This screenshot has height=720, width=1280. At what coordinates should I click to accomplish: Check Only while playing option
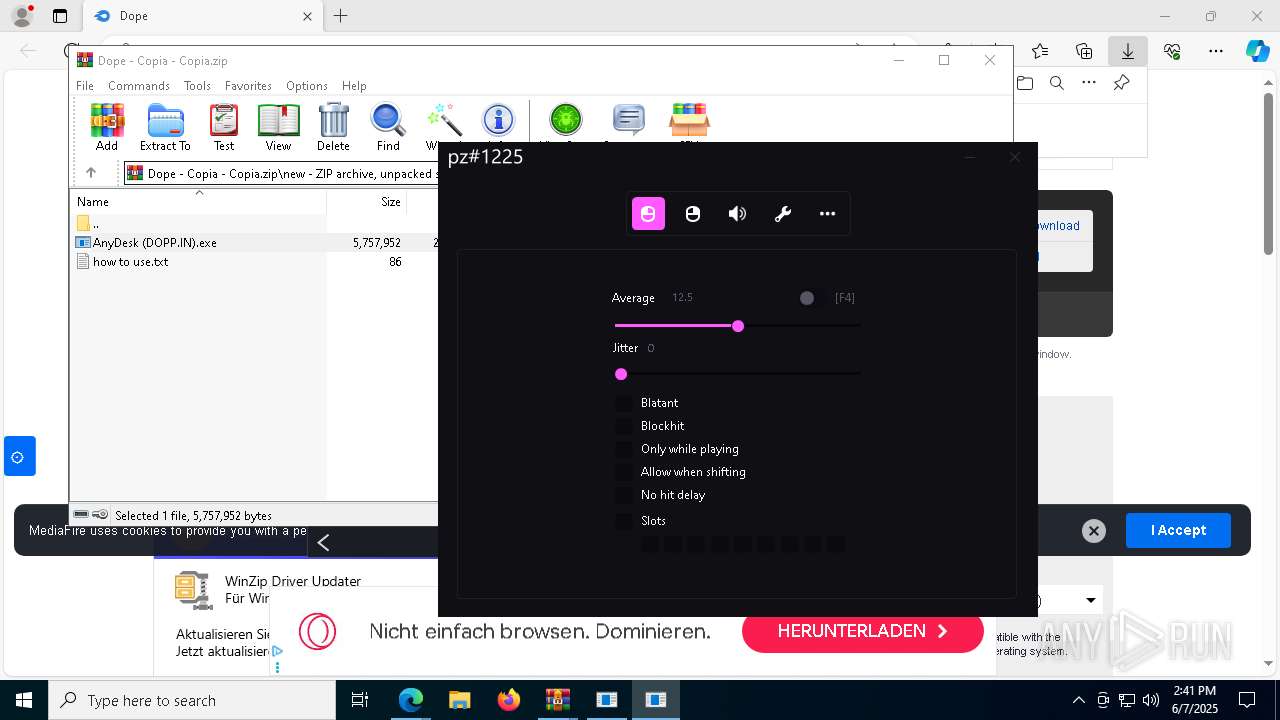(x=624, y=449)
